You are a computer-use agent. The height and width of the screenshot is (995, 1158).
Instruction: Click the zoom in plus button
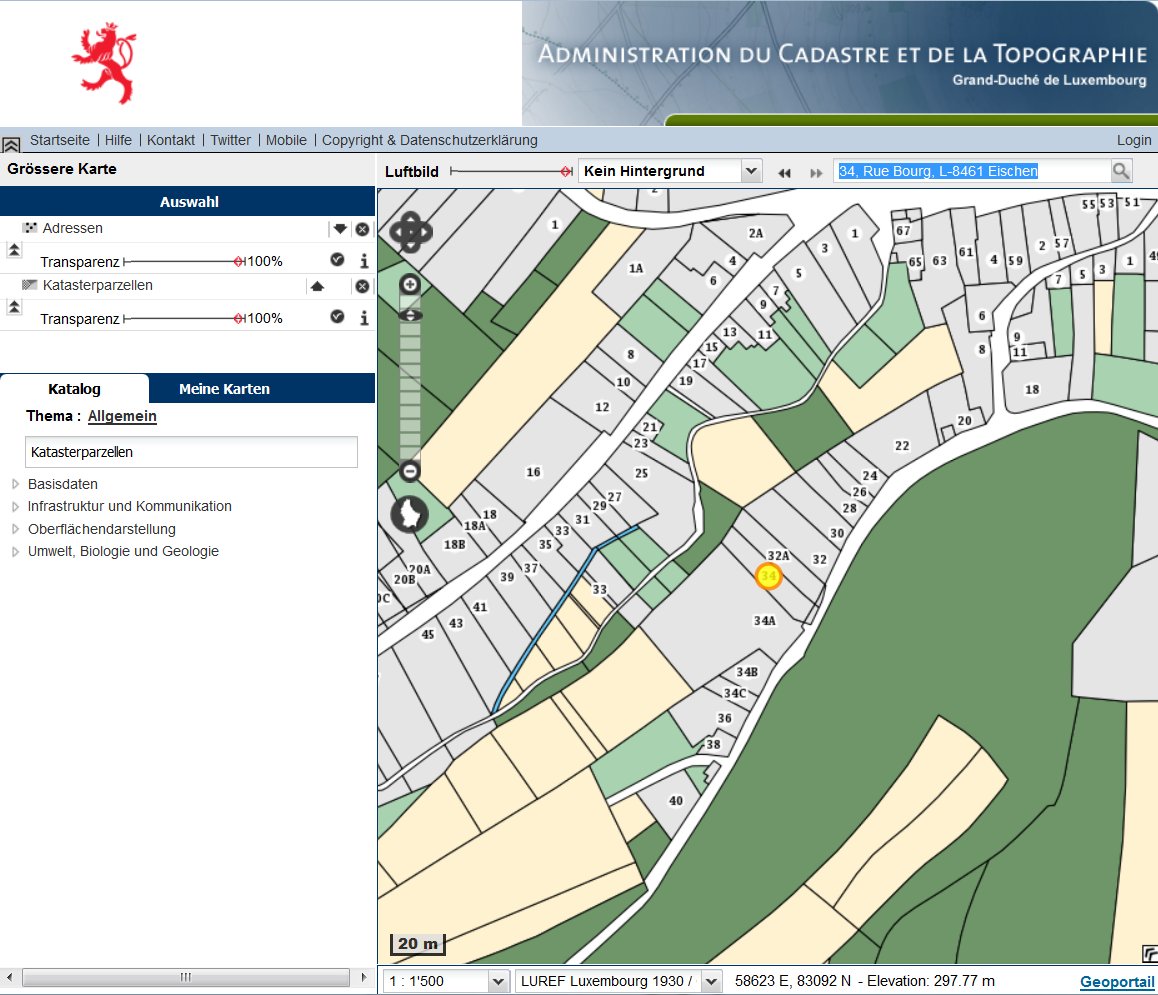coord(410,286)
